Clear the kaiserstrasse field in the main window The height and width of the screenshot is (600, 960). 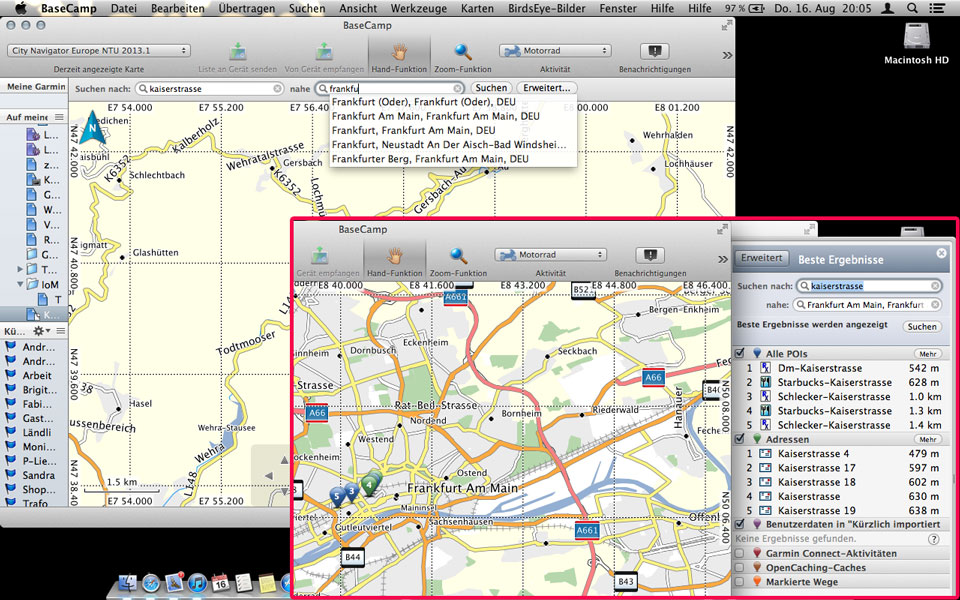[277, 89]
